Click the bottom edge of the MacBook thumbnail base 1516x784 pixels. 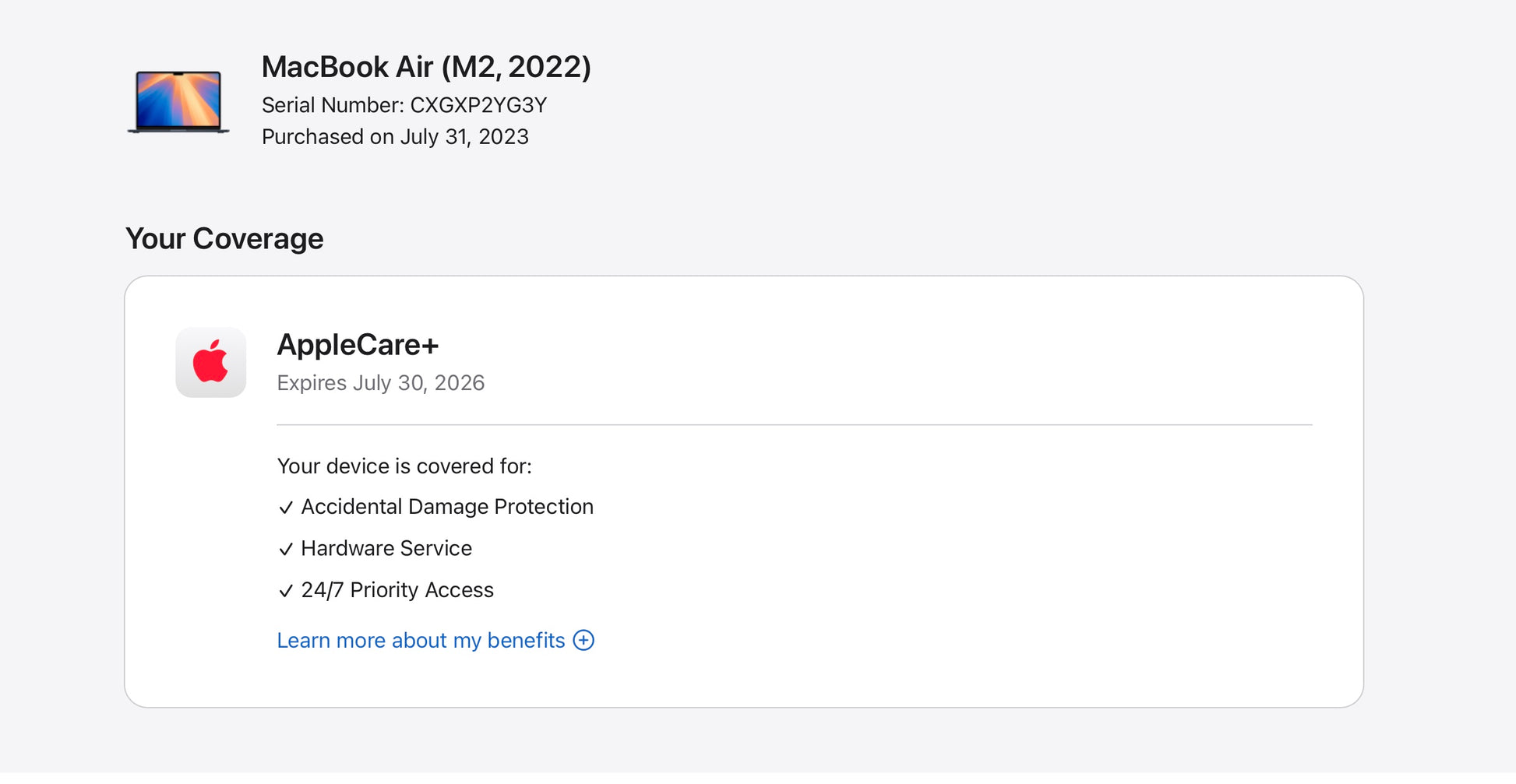click(x=178, y=131)
